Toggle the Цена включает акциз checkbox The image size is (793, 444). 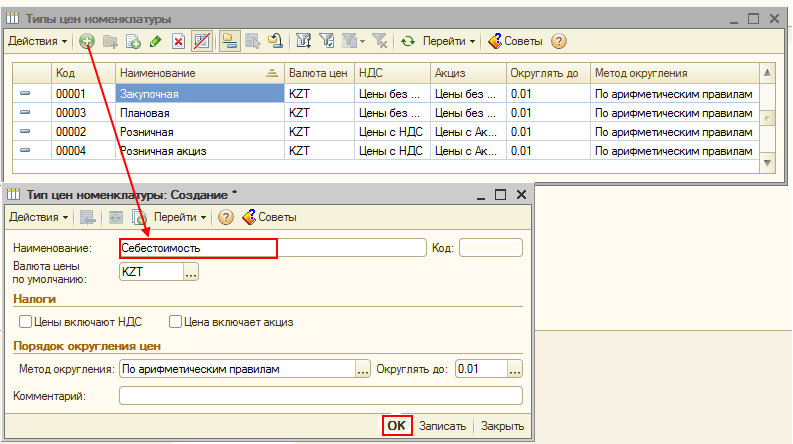pyautogui.click(x=176, y=322)
